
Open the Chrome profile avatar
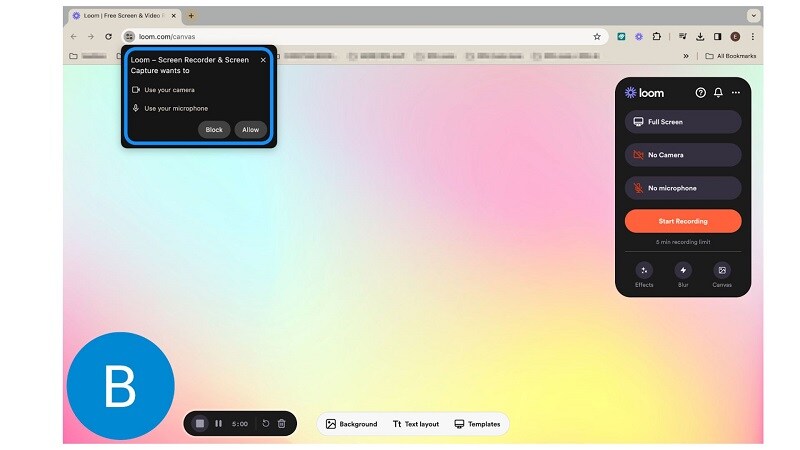(735, 37)
